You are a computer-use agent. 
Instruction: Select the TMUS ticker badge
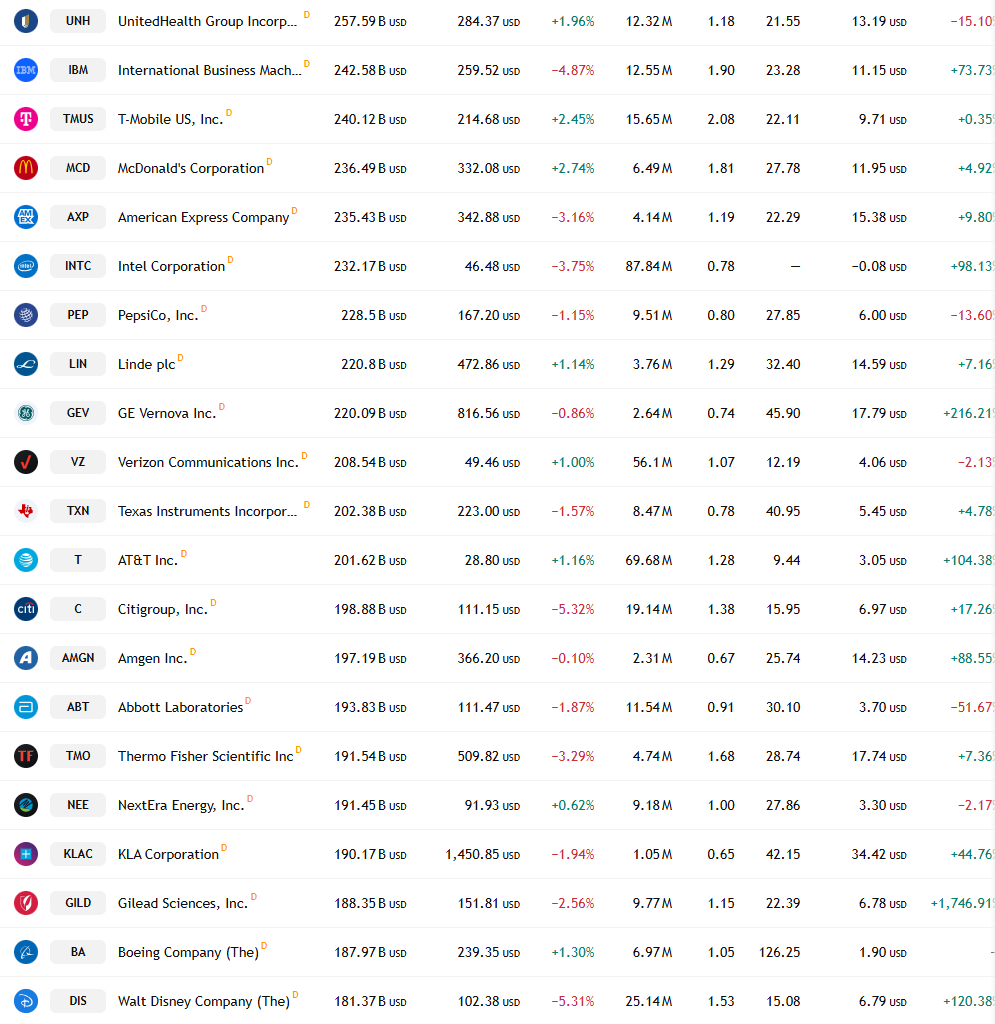tap(78, 119)
